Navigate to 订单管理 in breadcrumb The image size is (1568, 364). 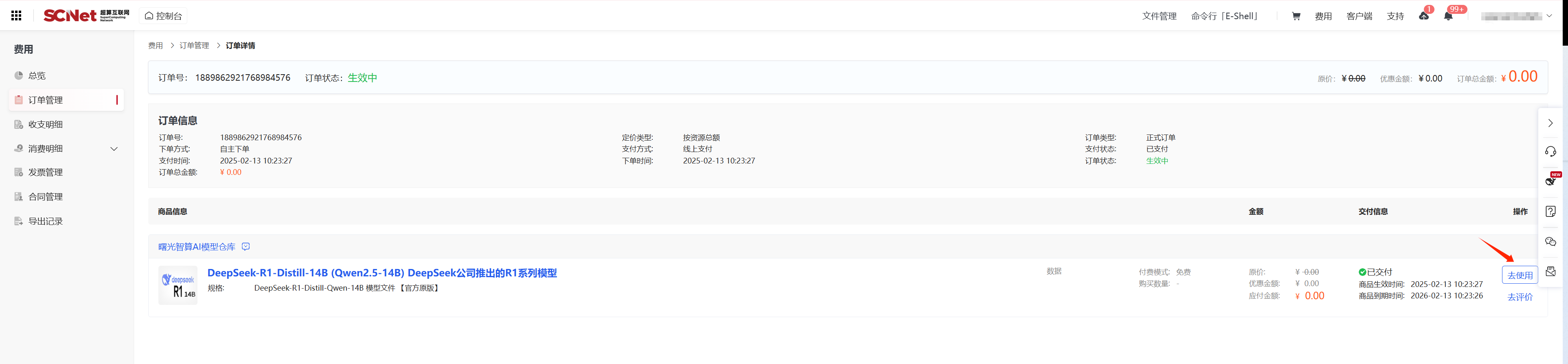(194, 46)
